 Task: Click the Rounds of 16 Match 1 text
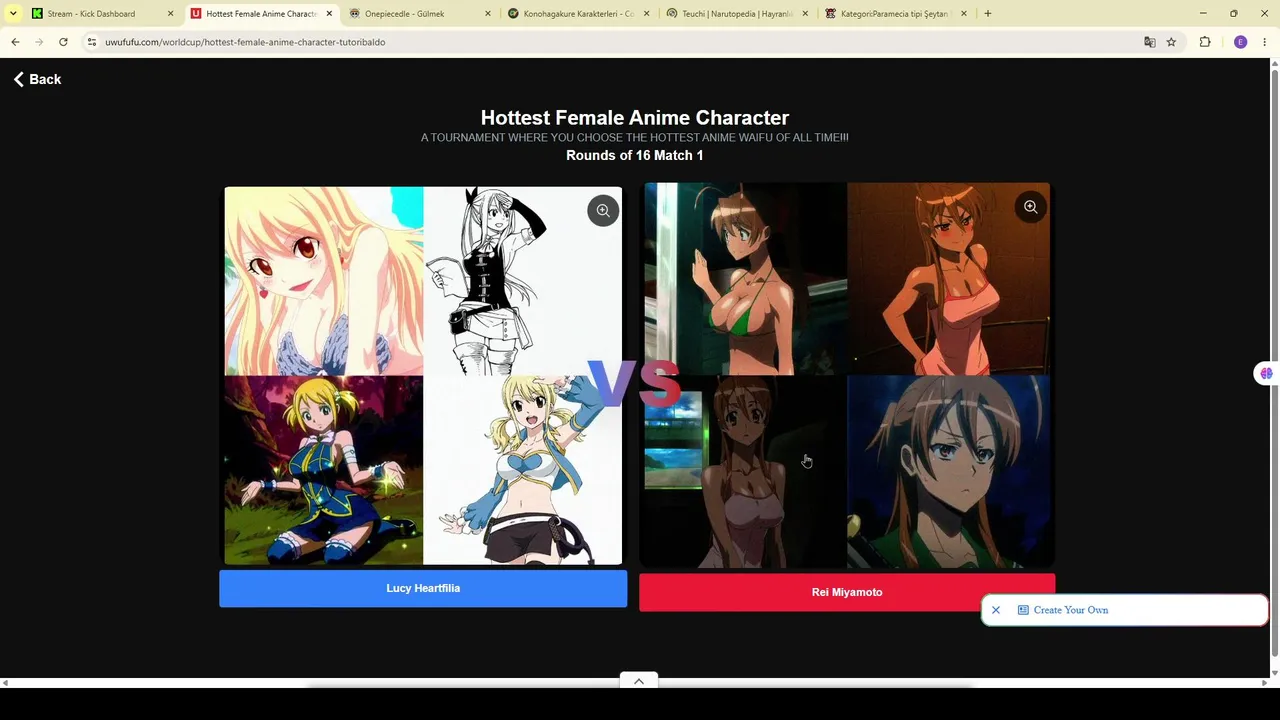(x=635, y=155)
